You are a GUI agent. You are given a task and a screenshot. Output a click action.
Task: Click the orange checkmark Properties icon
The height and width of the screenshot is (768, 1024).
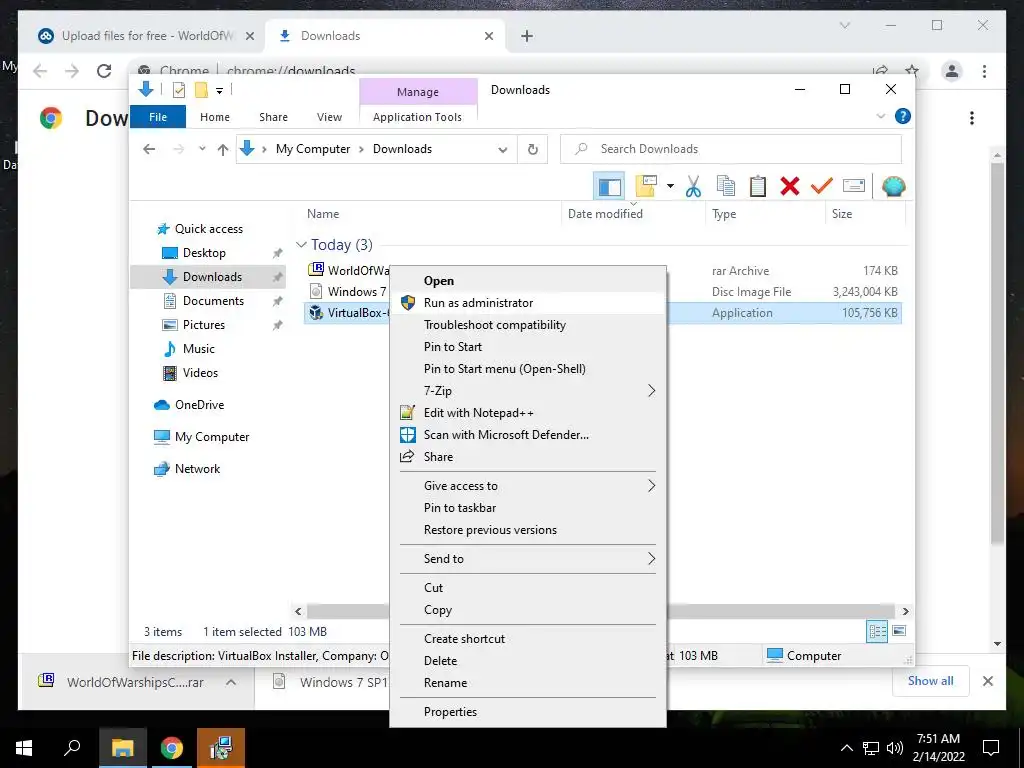pos(822,187)
